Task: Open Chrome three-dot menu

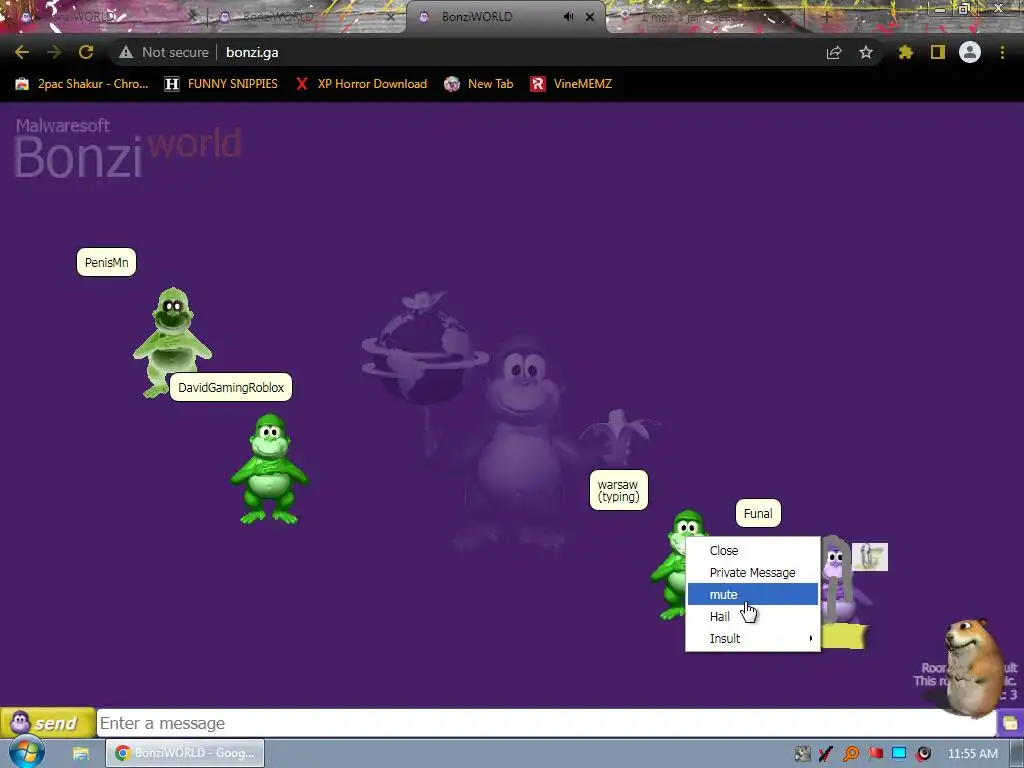Action: pos(1002,52)
